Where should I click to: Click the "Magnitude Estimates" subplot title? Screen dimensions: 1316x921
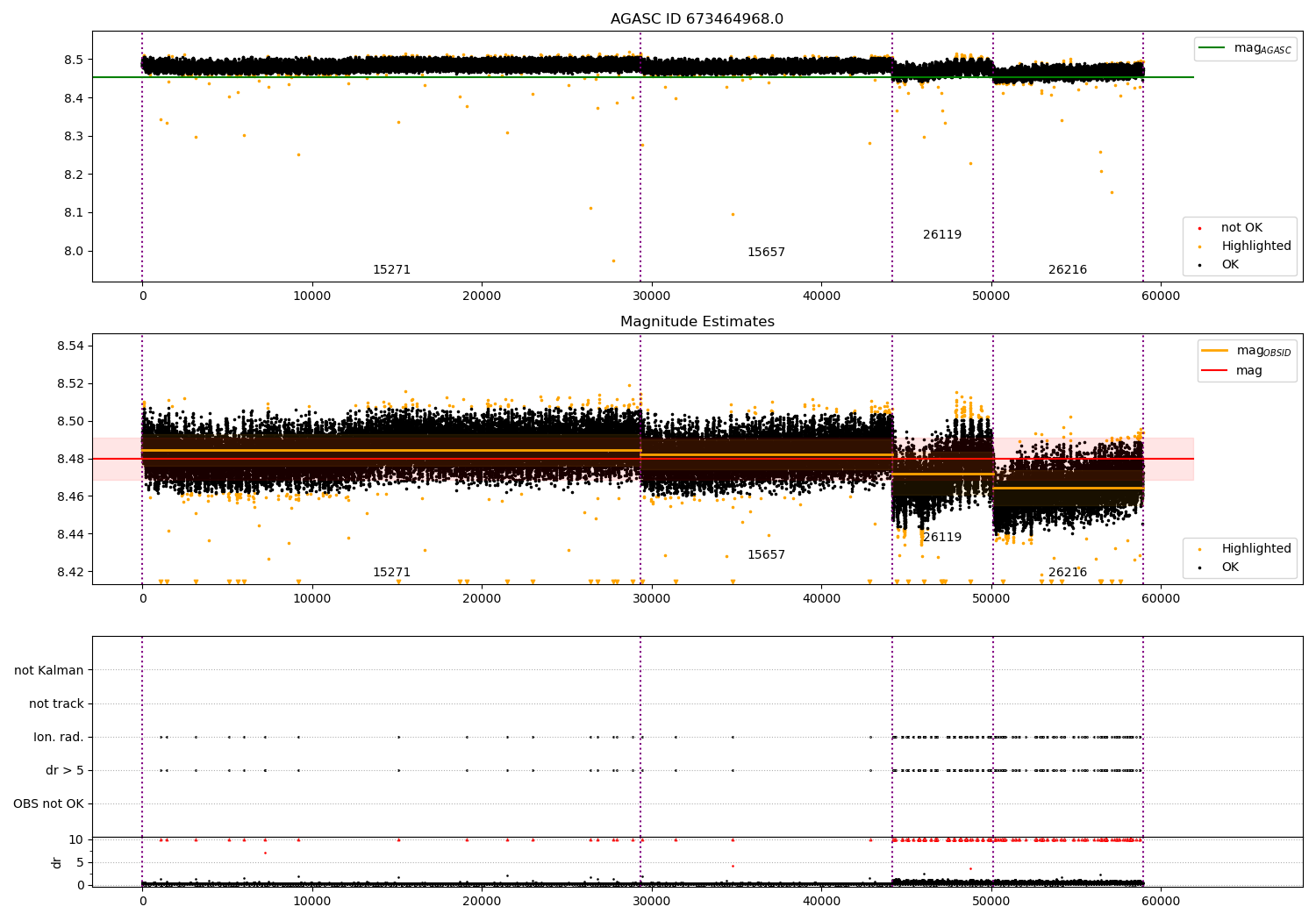[x=697, y=322]
